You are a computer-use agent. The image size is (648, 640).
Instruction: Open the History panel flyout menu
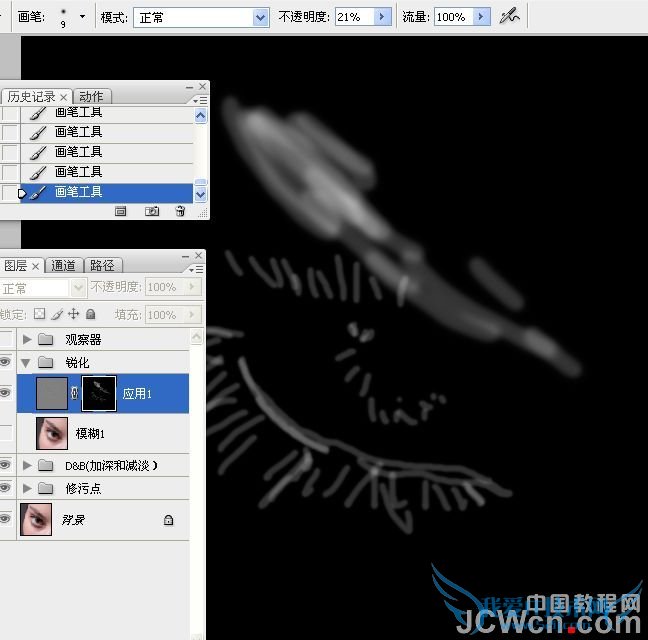point(200,100)
